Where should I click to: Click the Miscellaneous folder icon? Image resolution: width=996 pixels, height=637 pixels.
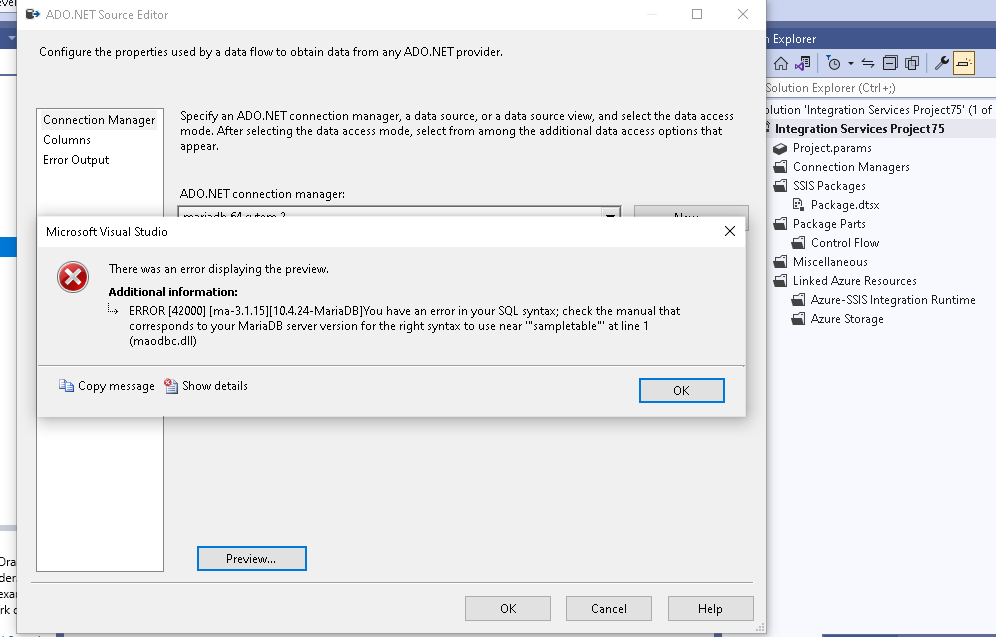[780, 262]
